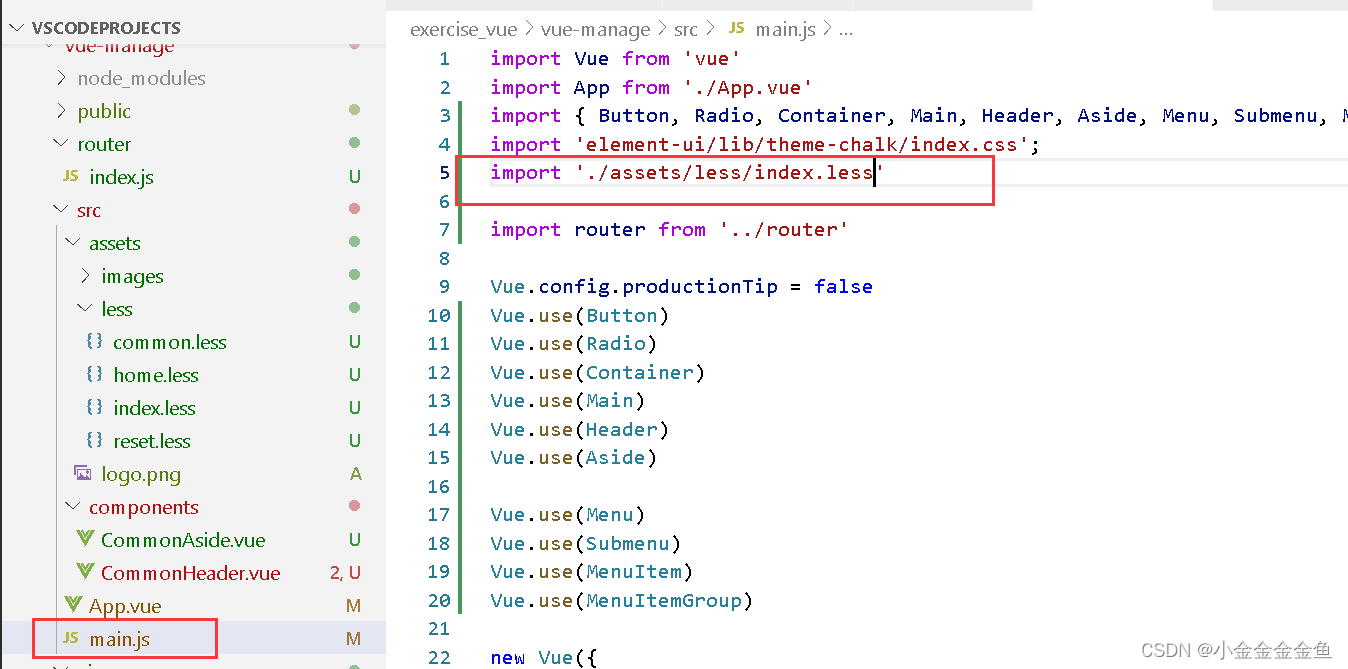Image resolution: width=1348 pixels, height=669 pixels.
Task: Click the JS icon of main.js in explorer
Action: tap(71, 638)
